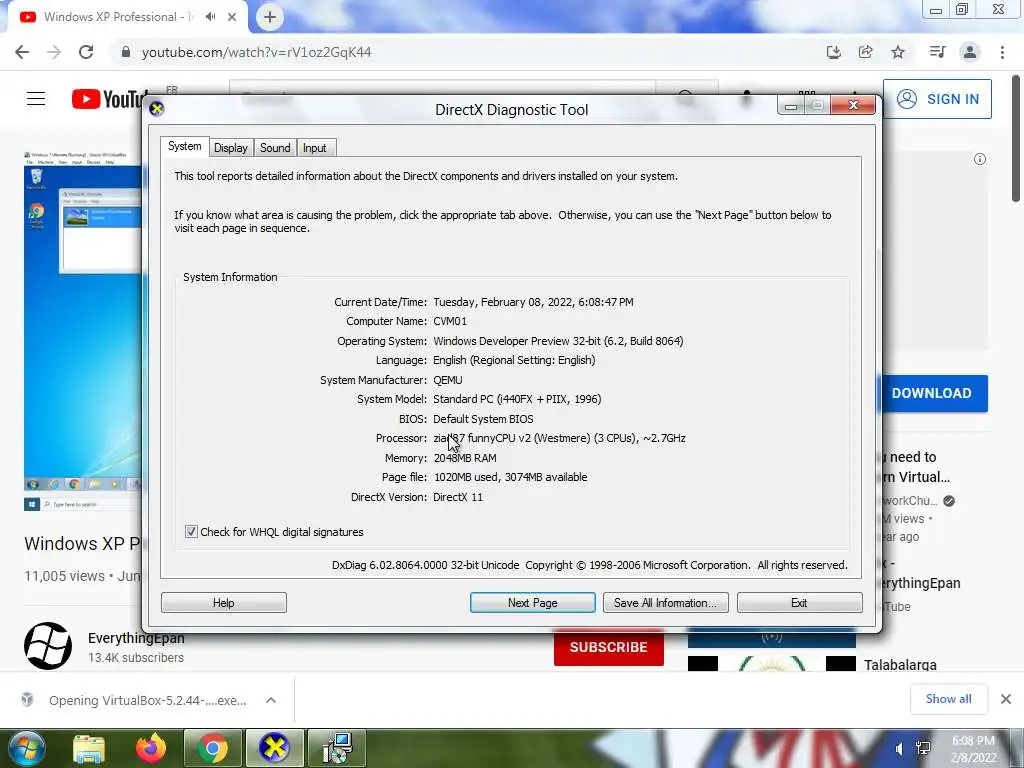This screenshot has height=768, width=1024.
Task: Click the Talabalarga recommended video title
Action: click(901, 665)
